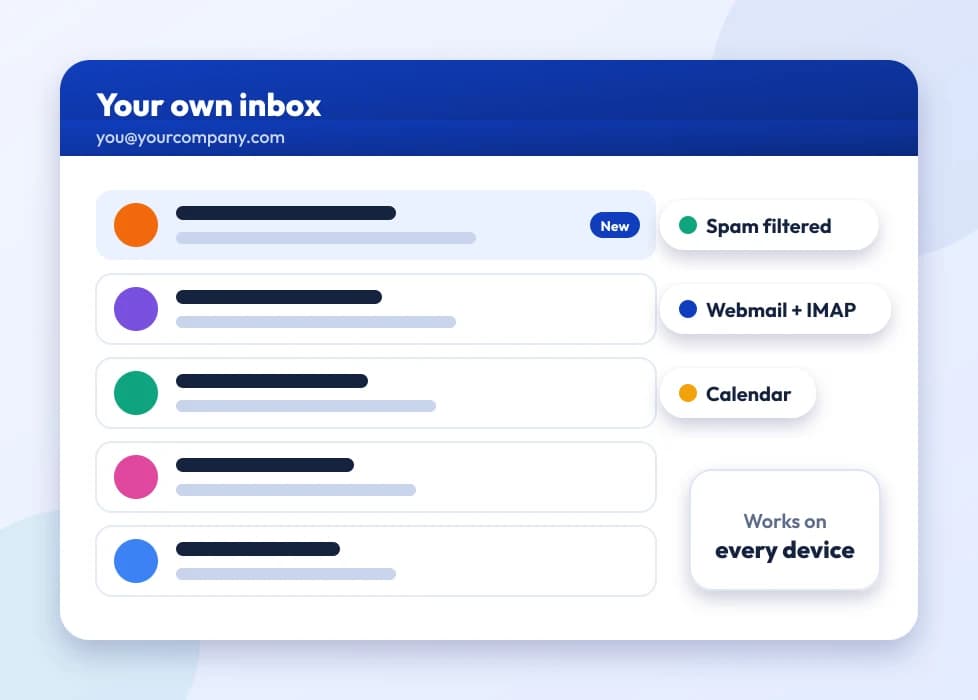Click the pink sender avatar
The image size is (978, 700).
pos(136,477)
